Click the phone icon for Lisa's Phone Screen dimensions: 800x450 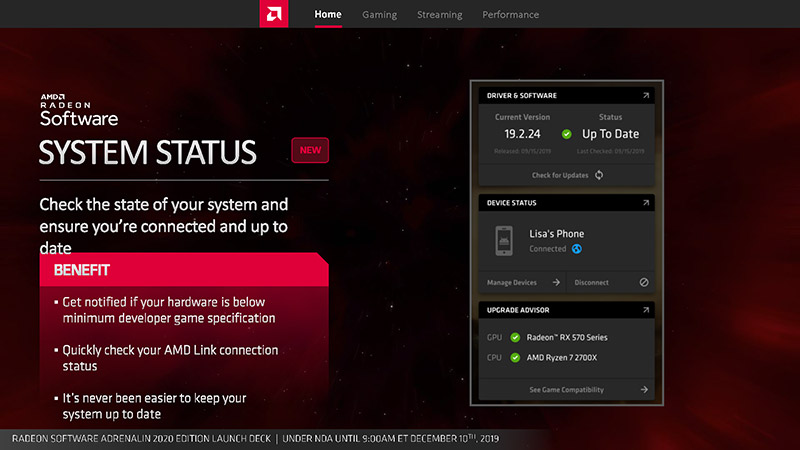[x=504, y=241]
